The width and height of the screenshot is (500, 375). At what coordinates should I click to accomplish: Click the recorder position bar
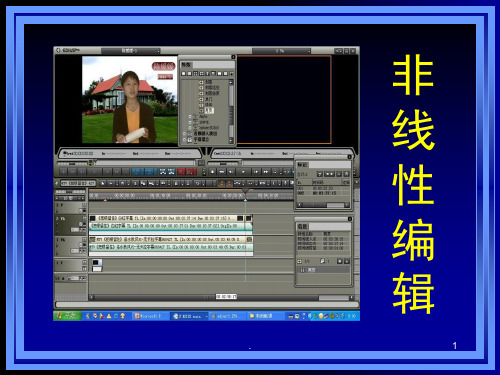[x=268, y=163]
